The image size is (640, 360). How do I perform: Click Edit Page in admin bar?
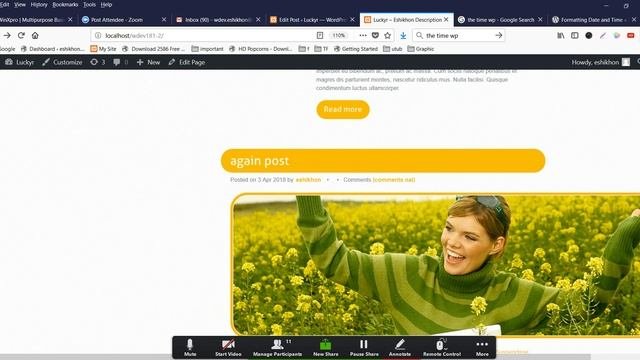(187, 62)
